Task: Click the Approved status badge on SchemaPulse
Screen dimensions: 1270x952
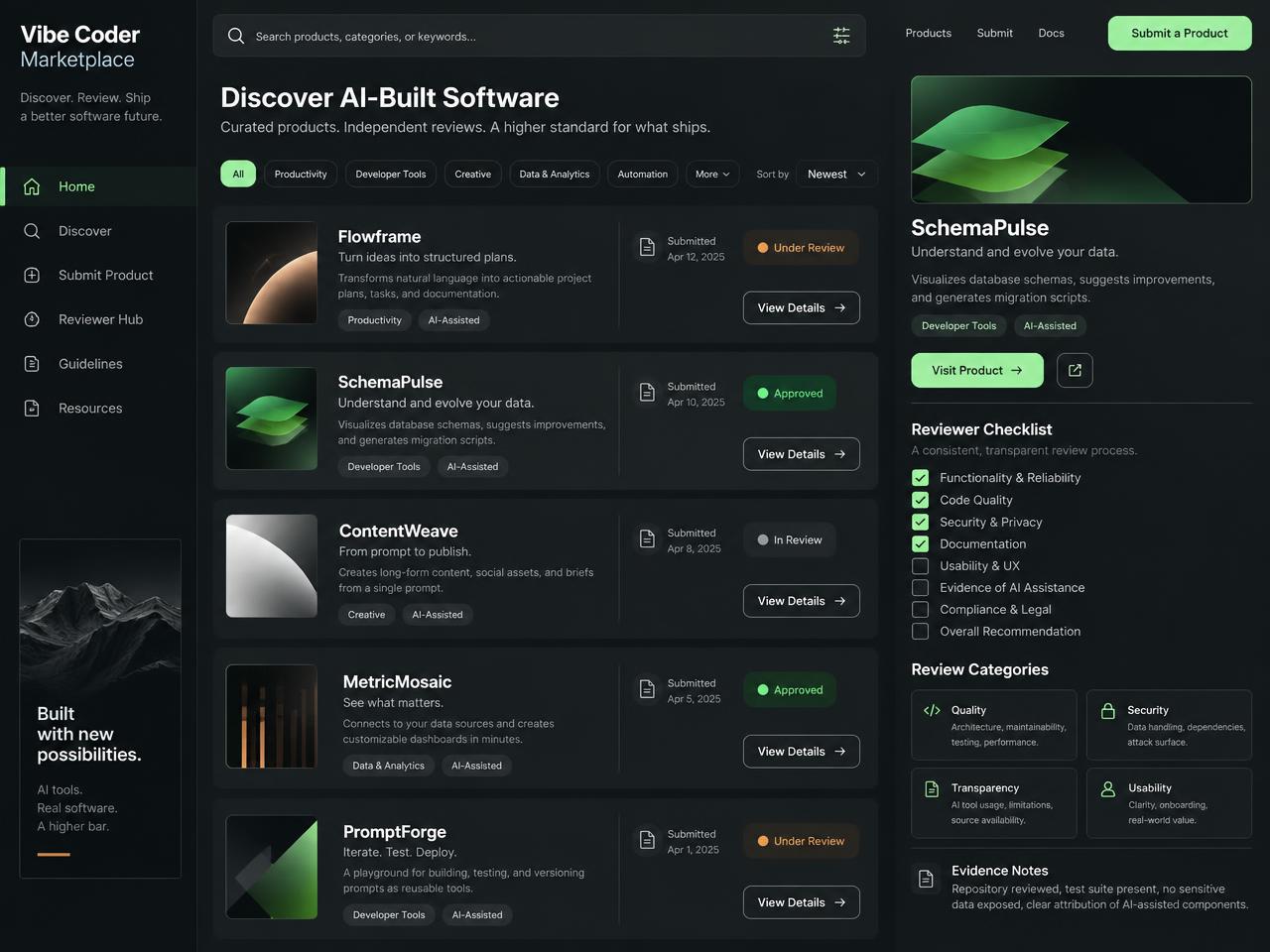Action: tap(790, 393)
